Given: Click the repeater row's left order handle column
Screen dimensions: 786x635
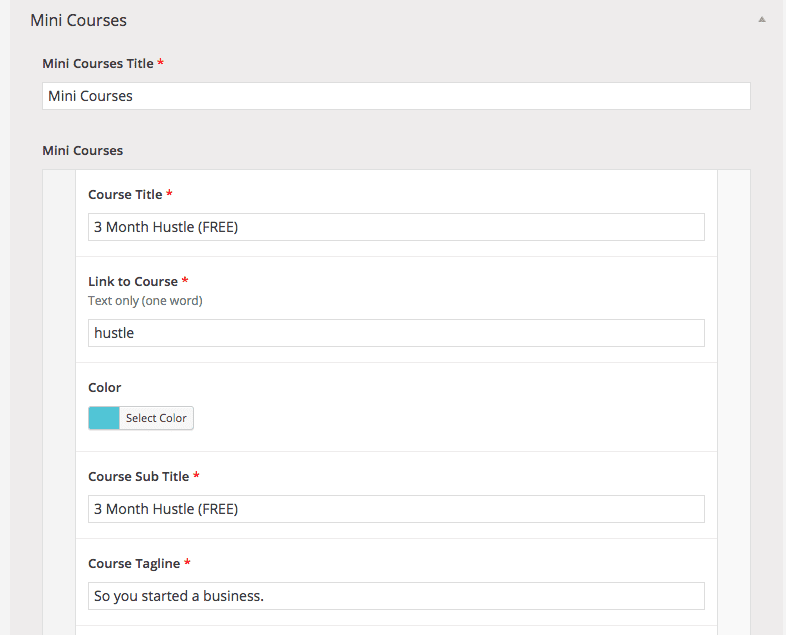Looking at the screenshot, I should [x=59, y=402].
